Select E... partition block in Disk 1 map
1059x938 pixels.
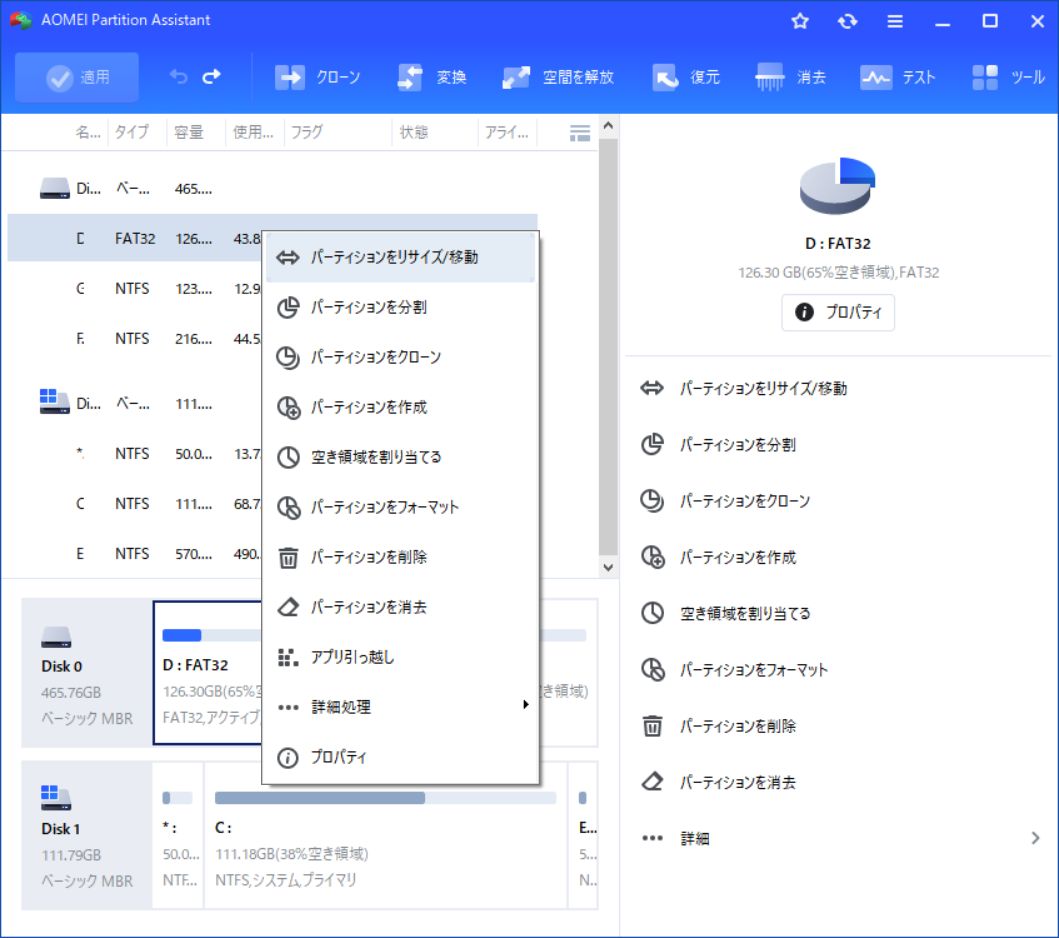[584, 835]
